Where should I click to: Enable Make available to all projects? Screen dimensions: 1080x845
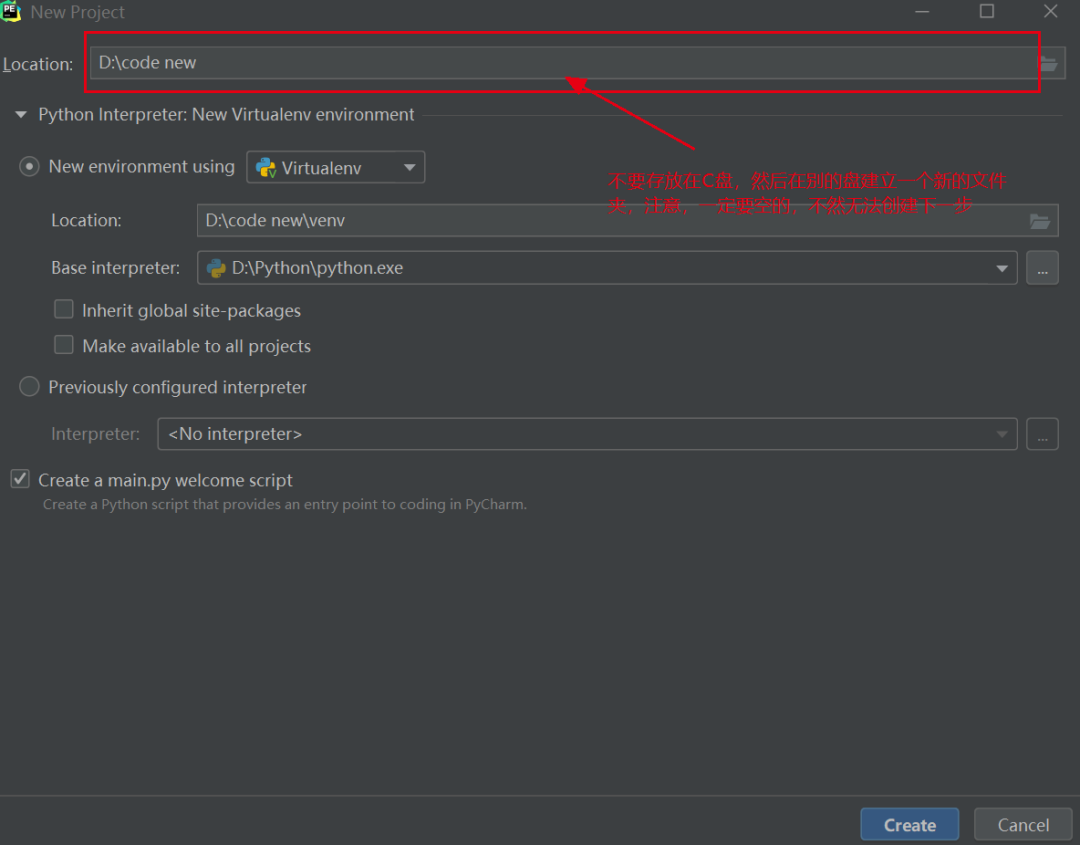coord(64,344)
